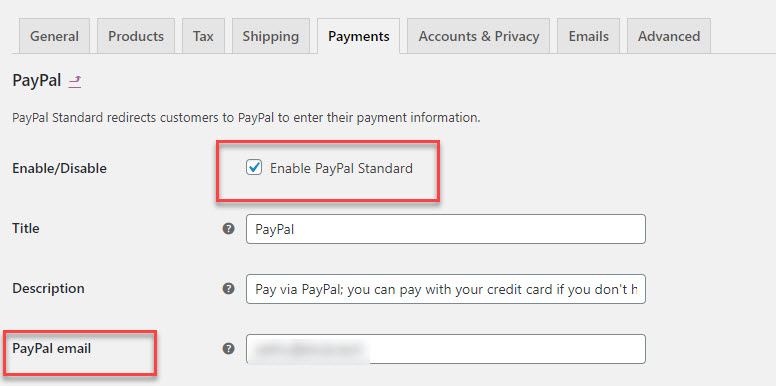Screen dimensions: 776x386
Task: Click the help icon next to PayPal email
Action: [x=228, y=349]
